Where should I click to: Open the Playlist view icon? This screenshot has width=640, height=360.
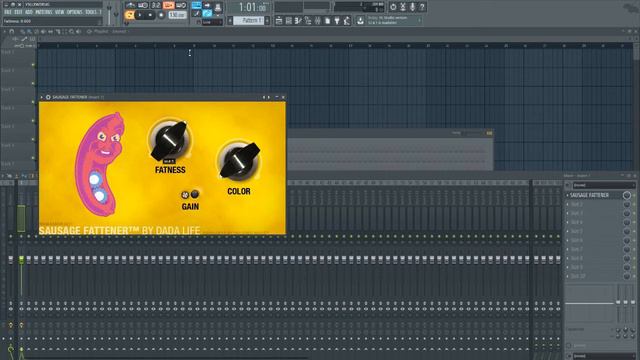click(x=279, y=20)
